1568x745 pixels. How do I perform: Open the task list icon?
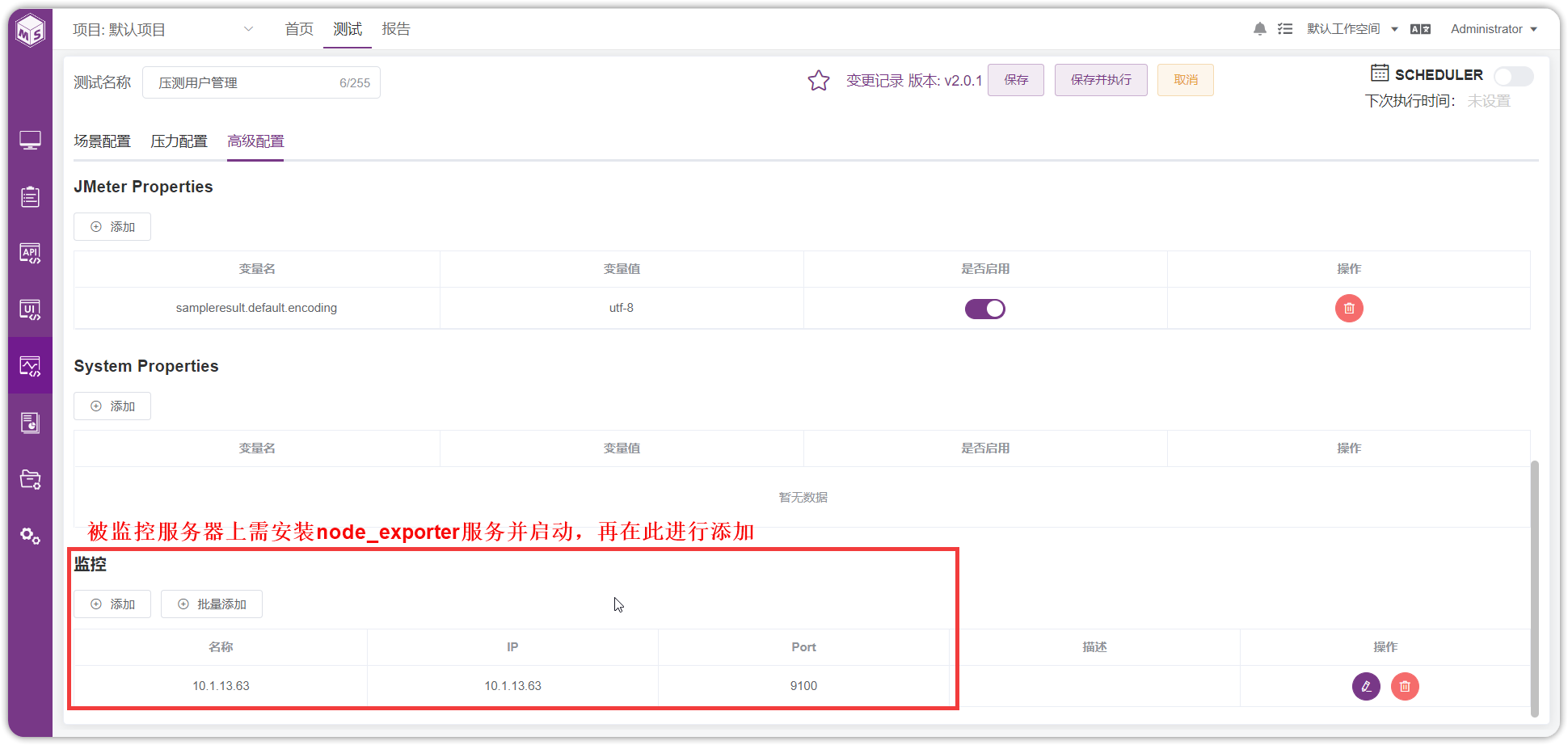coord(1285,29)
